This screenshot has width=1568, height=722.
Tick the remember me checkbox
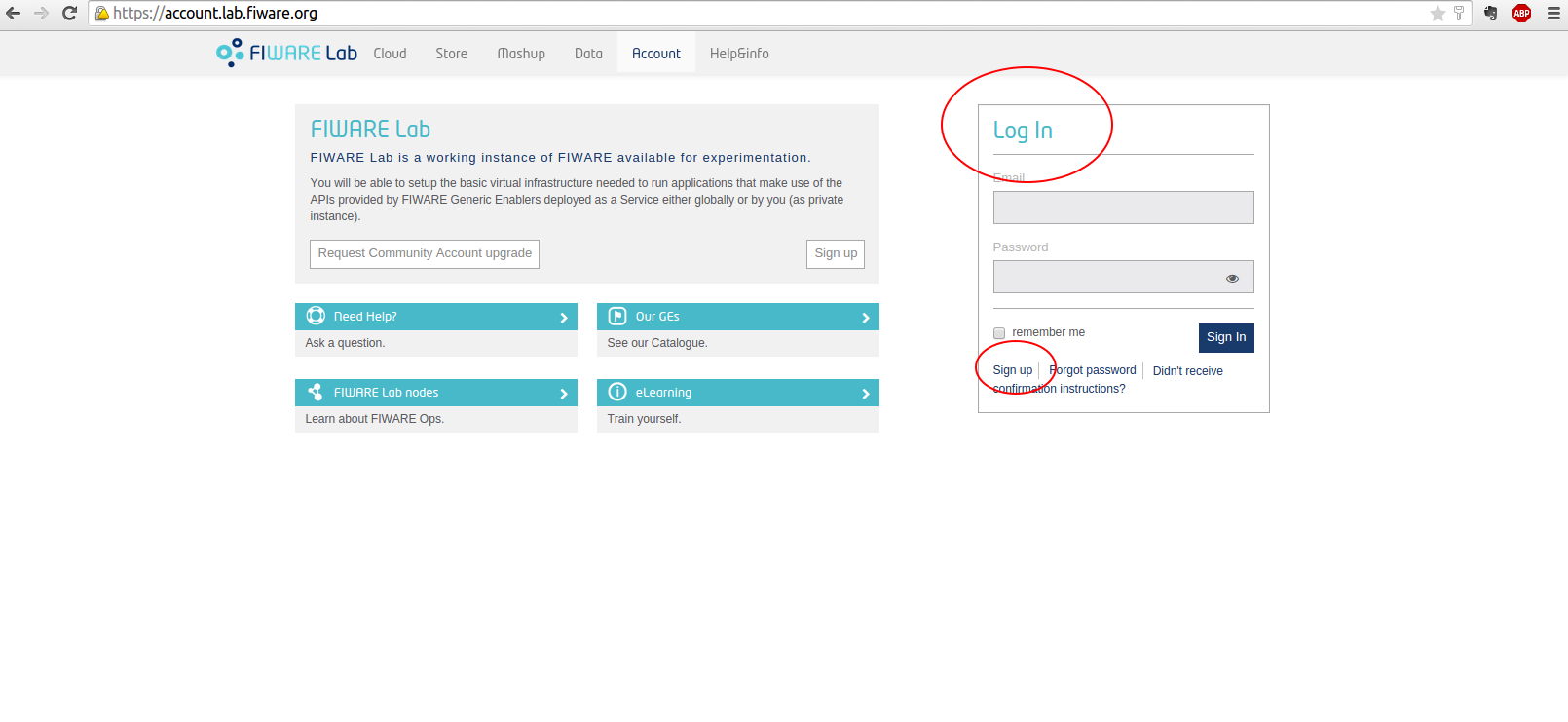pyautogui.click(x=999, y=333)
